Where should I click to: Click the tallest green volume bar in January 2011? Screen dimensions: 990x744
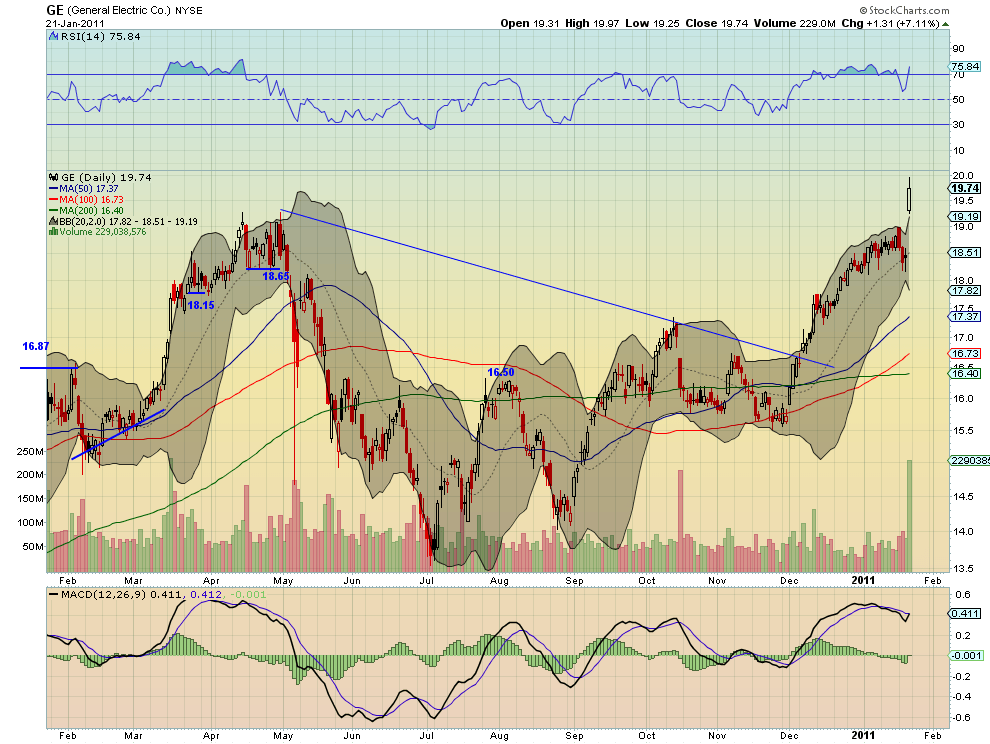pyautogui.click(x=909, y=516)
